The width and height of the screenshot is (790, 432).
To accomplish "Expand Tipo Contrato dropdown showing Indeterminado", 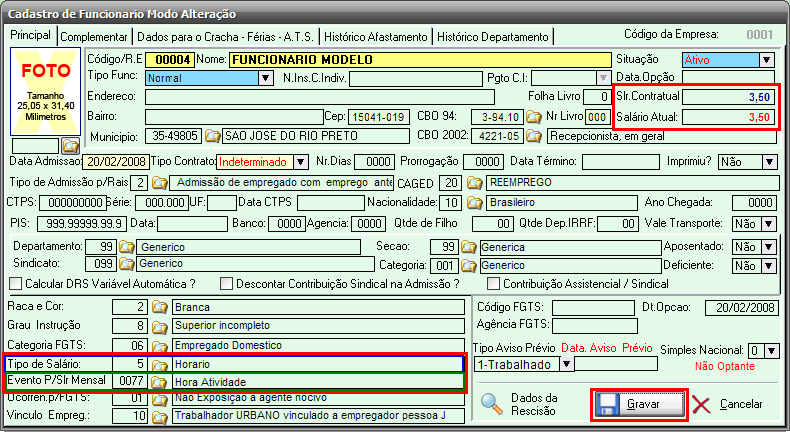I will [x=301, y=162].
